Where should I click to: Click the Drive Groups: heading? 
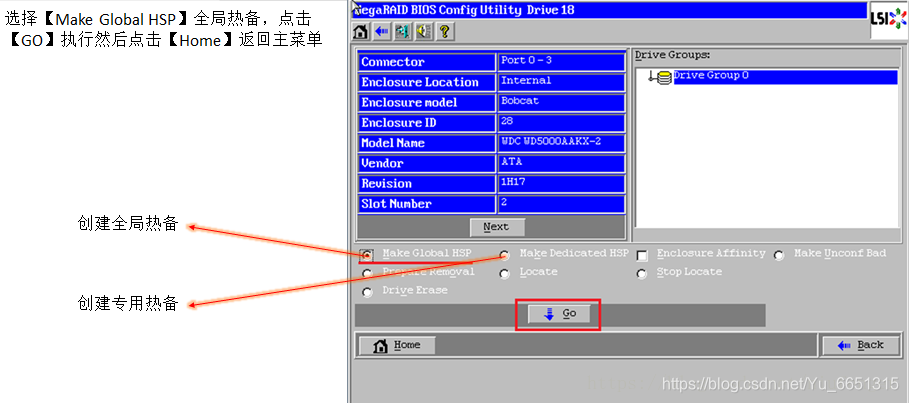click(x=672, y=55)
